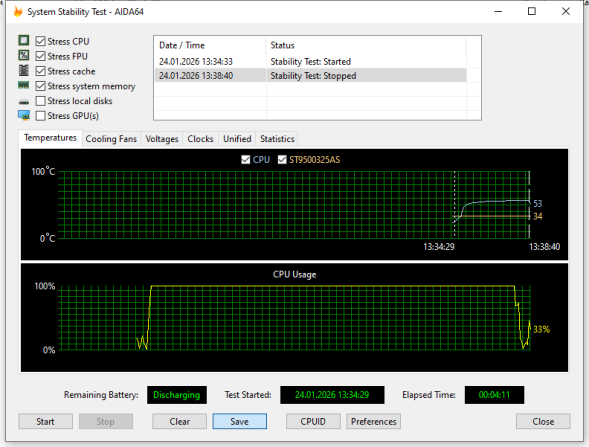Viewport: 589px width, 447px height.
Task: Click the greyed-out Stop button
Action: pyautogui.click(x=106, y=421)
